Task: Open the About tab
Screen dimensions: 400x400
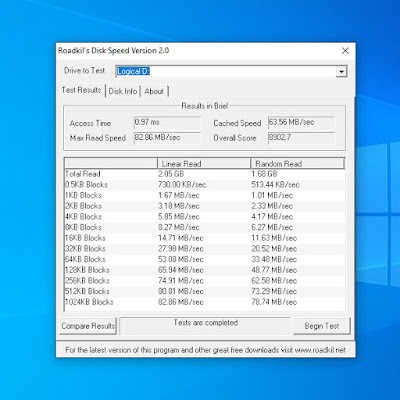Action: pos(154,91)
